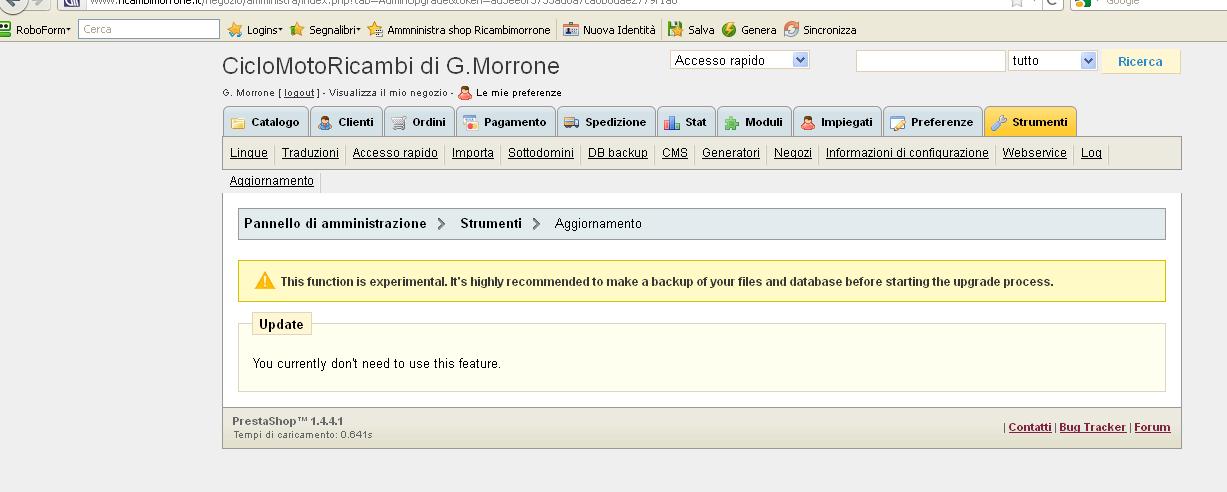Click the Strumenti breadcrumb
Screen dimensions: 1227x492
(491, 224)
